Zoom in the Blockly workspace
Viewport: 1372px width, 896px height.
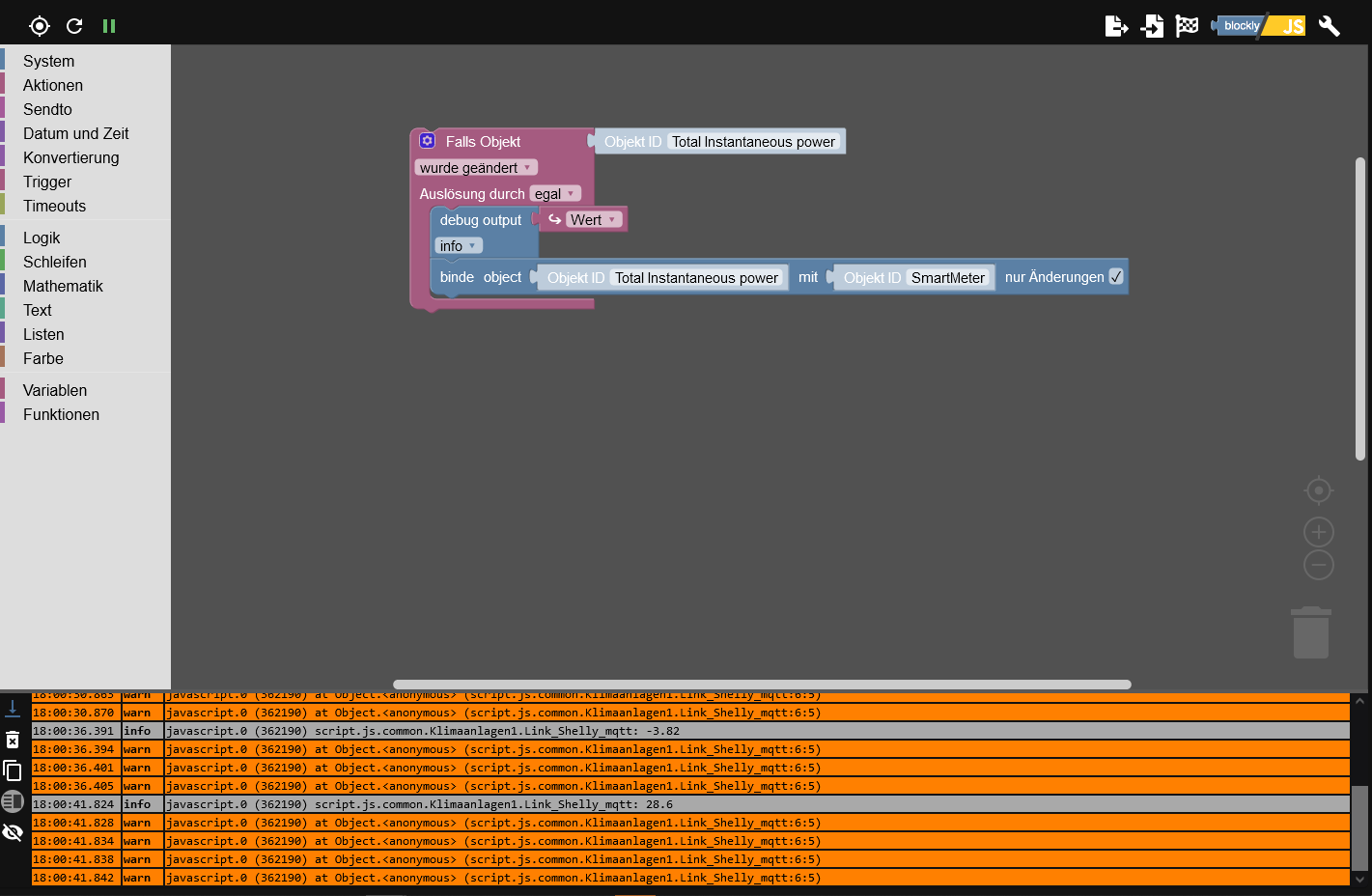point(1319,532)
